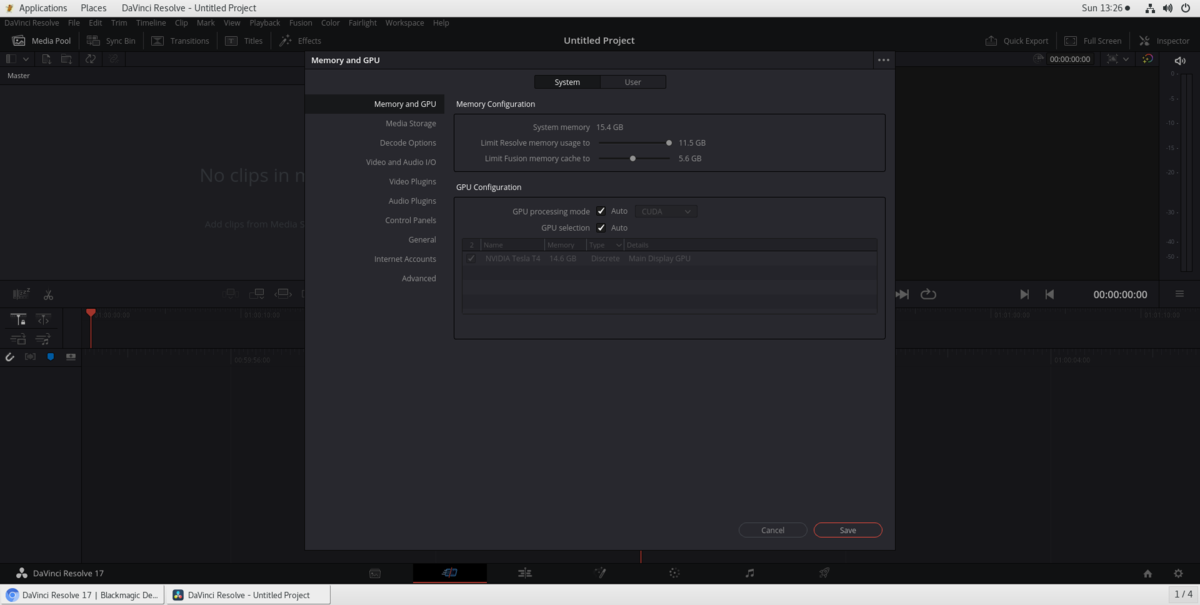This screenshot has width=1200, height=605.
Task: Open the Fusion page icon
Action: tap(600, 573)
